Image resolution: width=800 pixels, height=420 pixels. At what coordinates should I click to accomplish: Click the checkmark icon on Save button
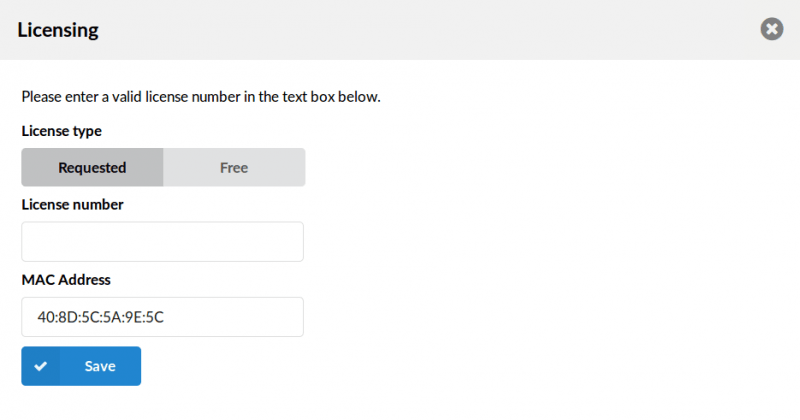[x=41, y=366]
